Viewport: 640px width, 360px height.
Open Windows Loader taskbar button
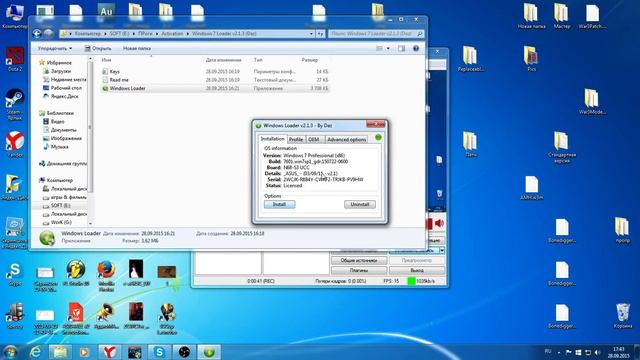coord(209,352)
